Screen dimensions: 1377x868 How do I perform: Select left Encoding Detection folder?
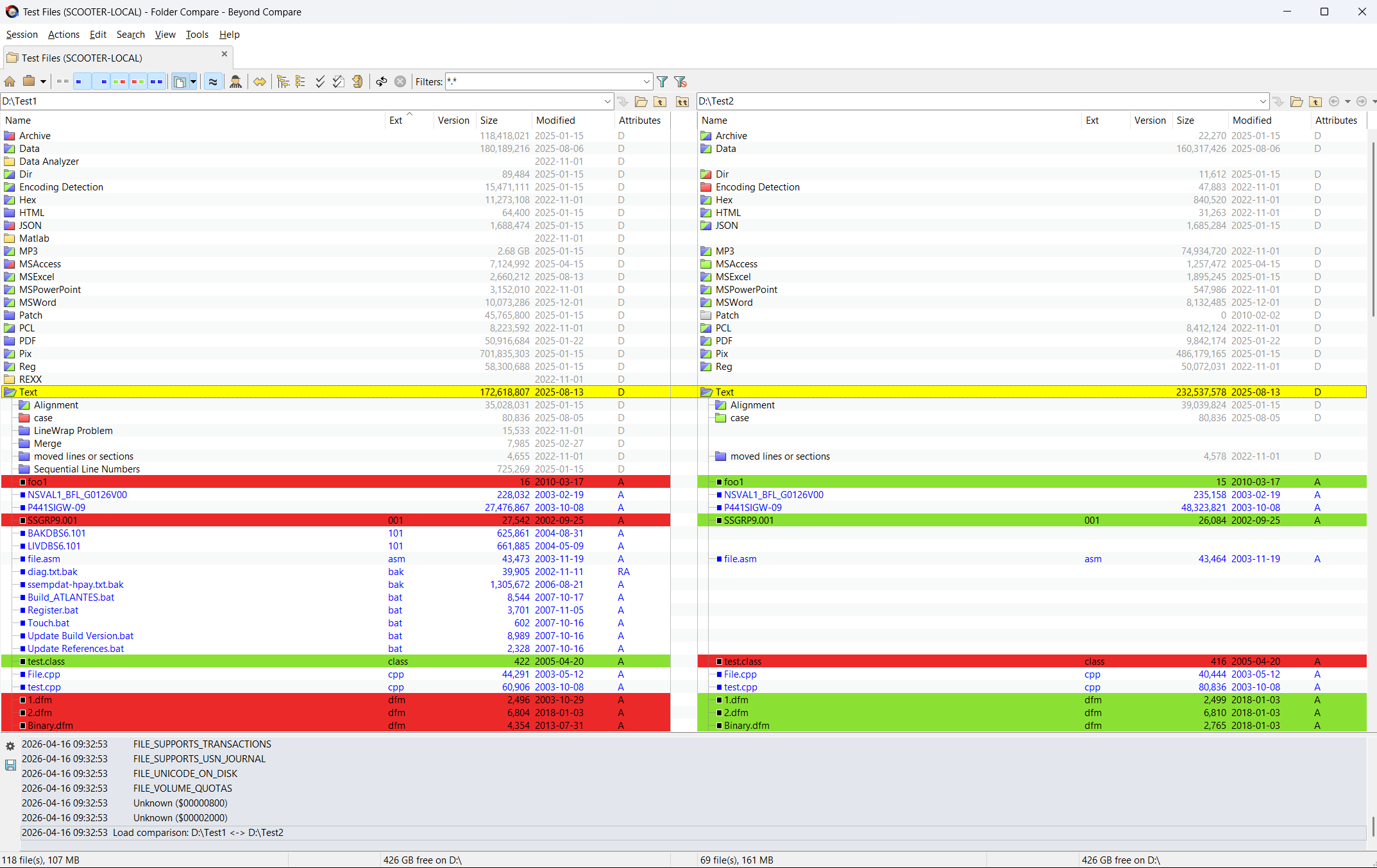[x=61, y=187]
